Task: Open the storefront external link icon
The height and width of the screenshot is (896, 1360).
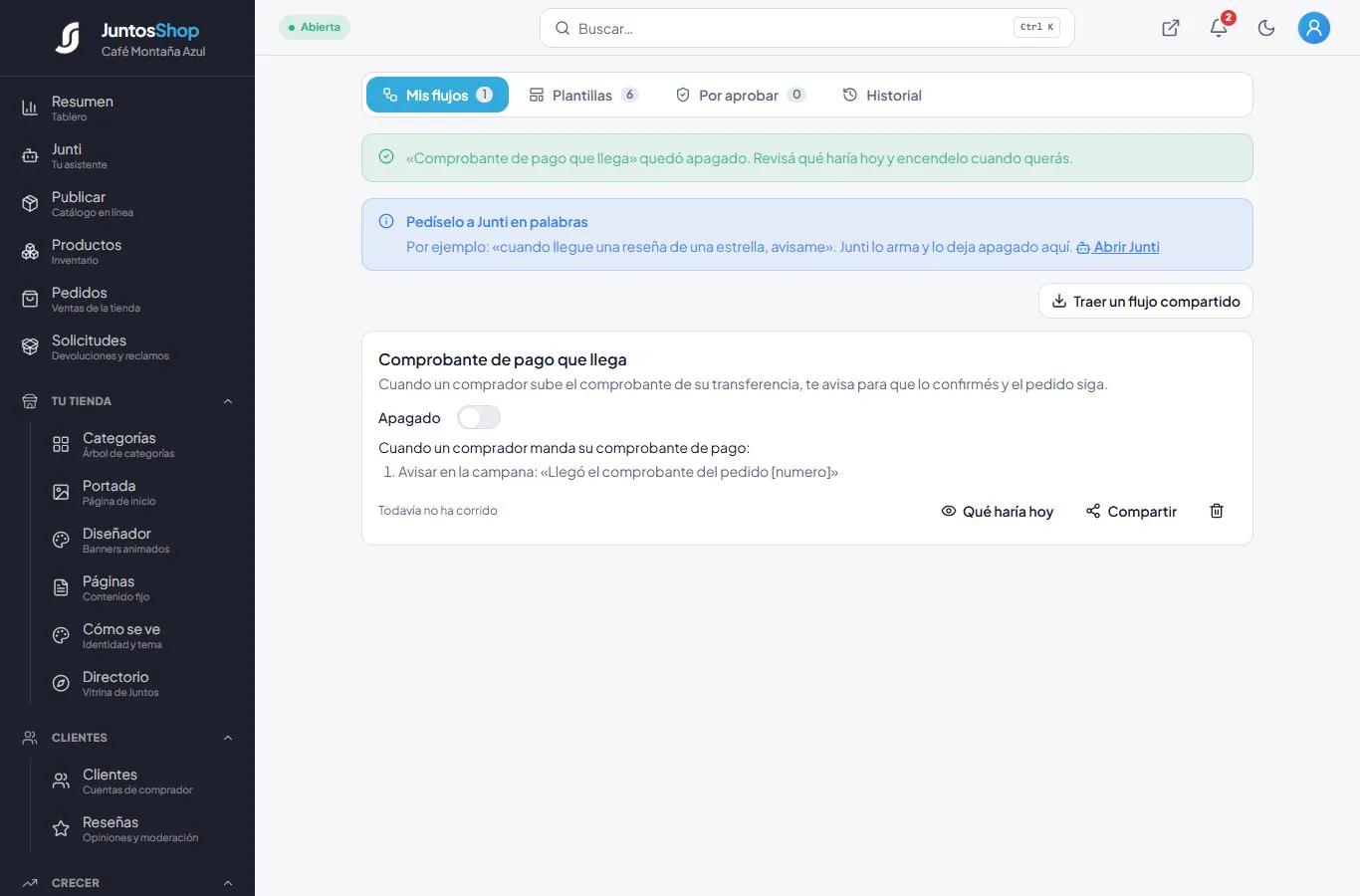Action: [1171, 28]
